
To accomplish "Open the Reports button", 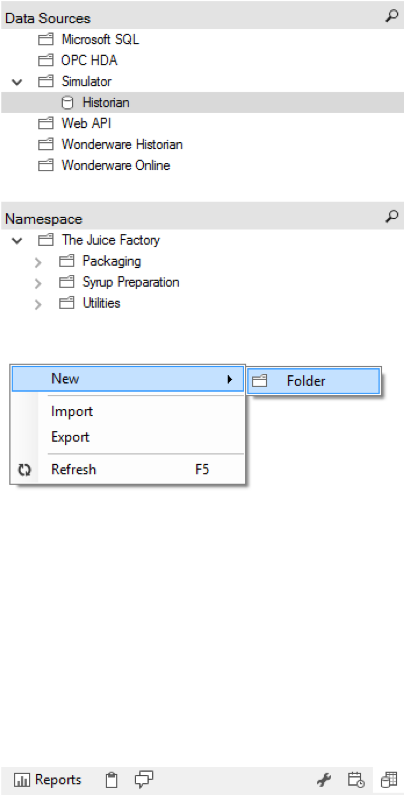I will [x=48, y=780].
